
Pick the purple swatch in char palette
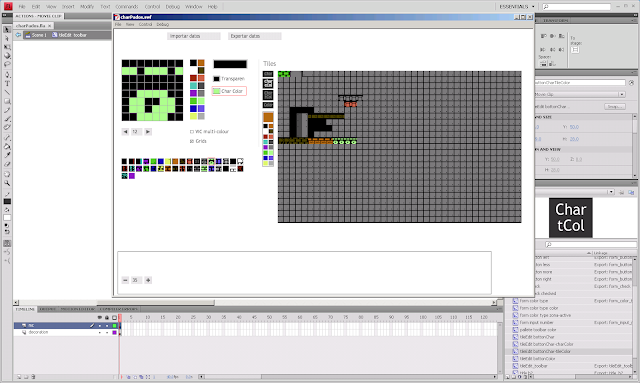[193, 94]
